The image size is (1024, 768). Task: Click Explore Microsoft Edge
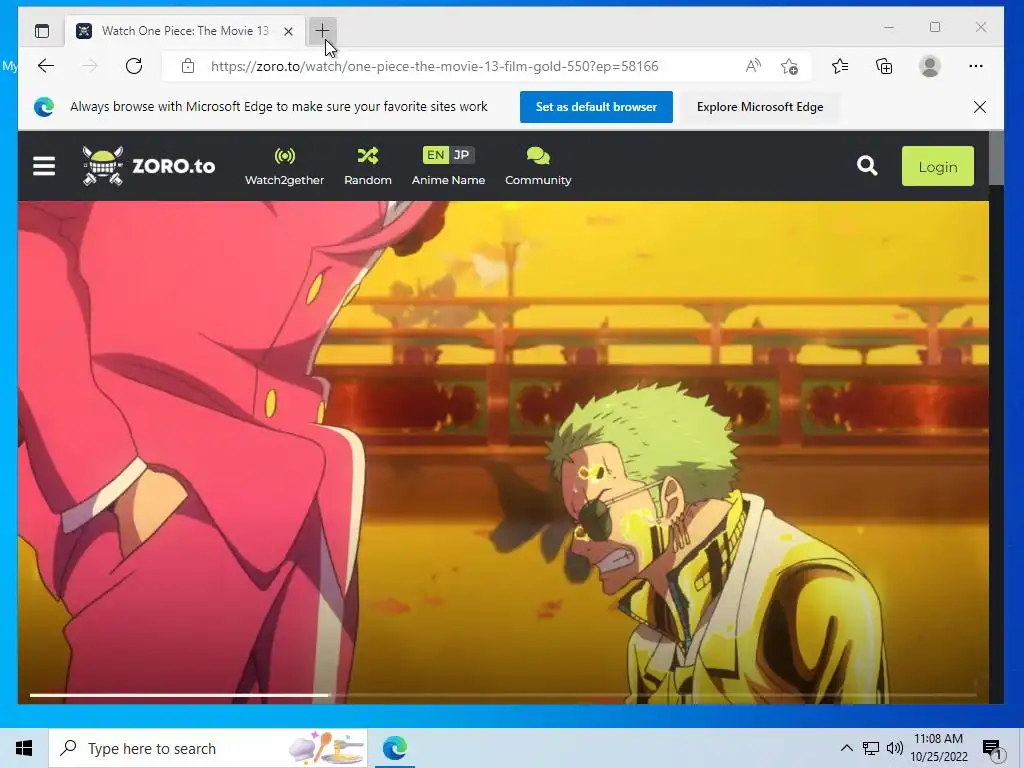tap(760, 107)
